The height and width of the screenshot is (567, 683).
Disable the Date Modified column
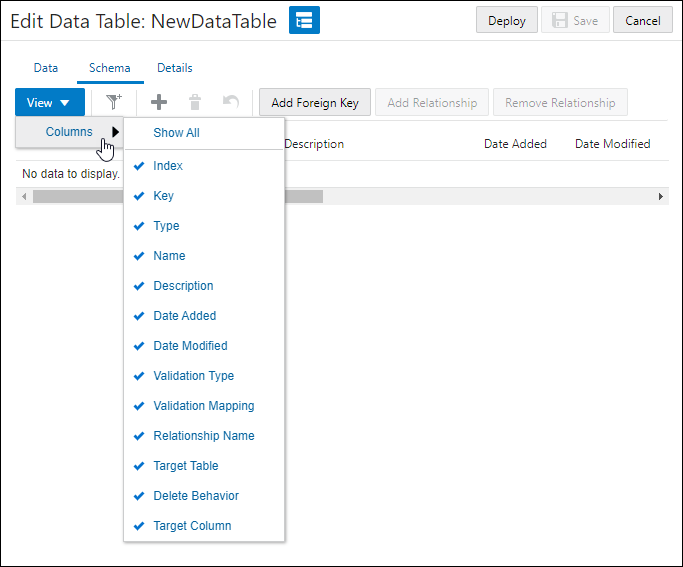tap(190, 346)
